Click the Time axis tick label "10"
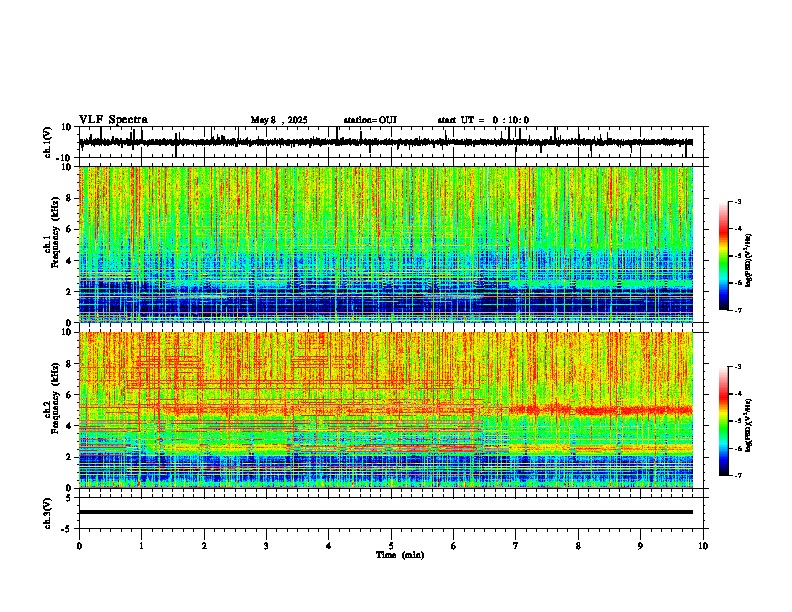Screen dimensions: 792x612 (x=703, y=546)
